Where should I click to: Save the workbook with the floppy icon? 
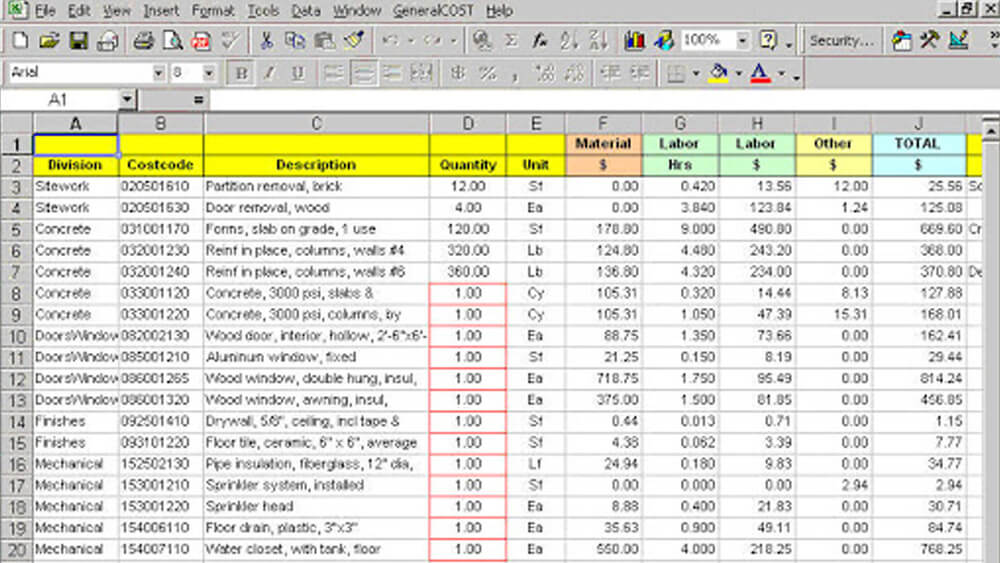point(78,41)
